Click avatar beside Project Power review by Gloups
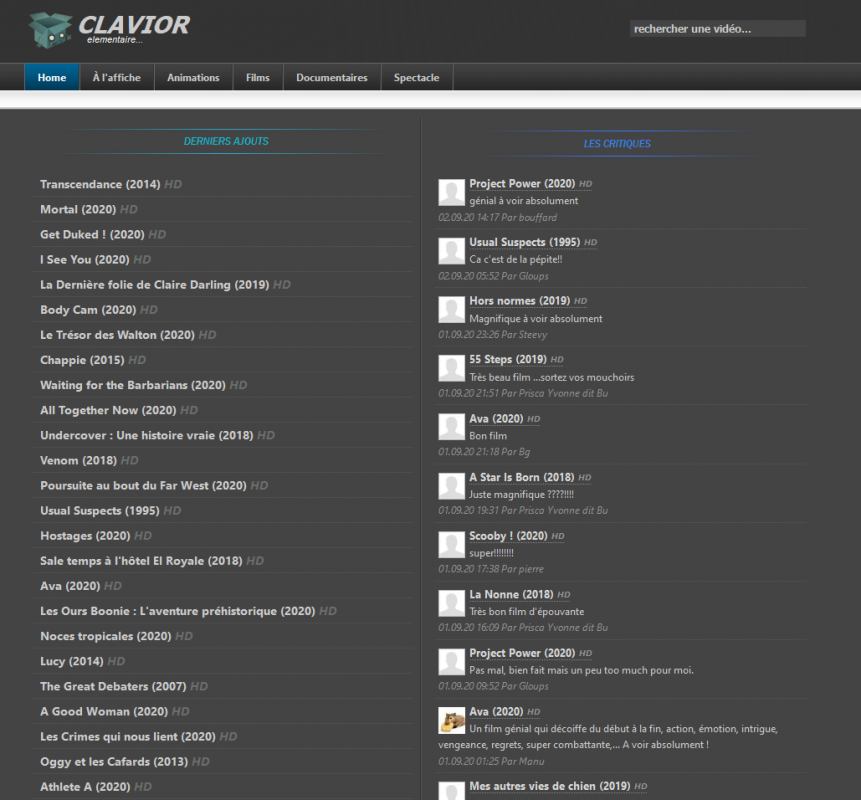Screen dimensions: 861x800 (x=451, y=662)
